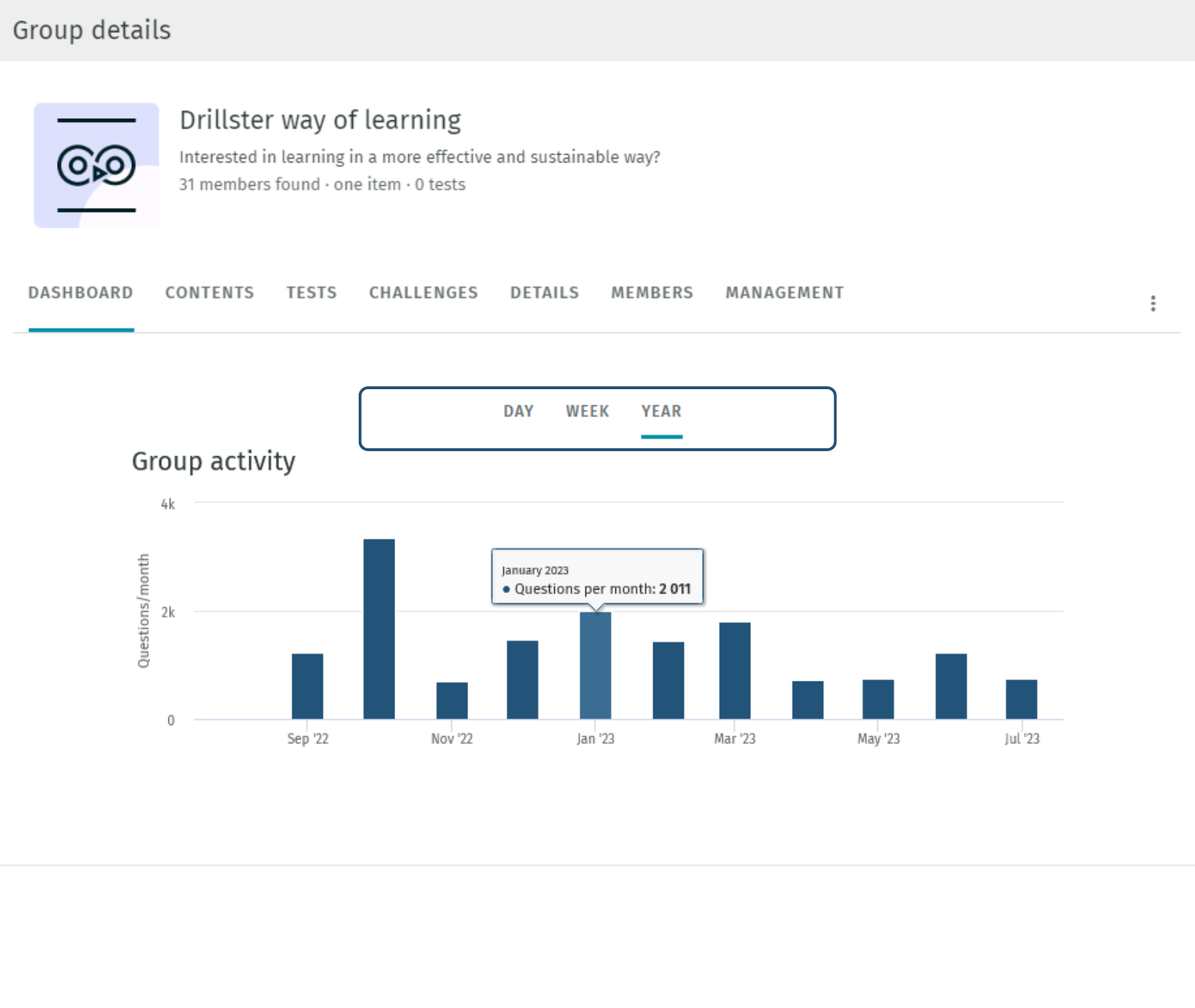The height and width of the screenshot is (1008, 1195).
Task: Open the Contents tab
Action: pyautogui.click(x=209, y=293)
